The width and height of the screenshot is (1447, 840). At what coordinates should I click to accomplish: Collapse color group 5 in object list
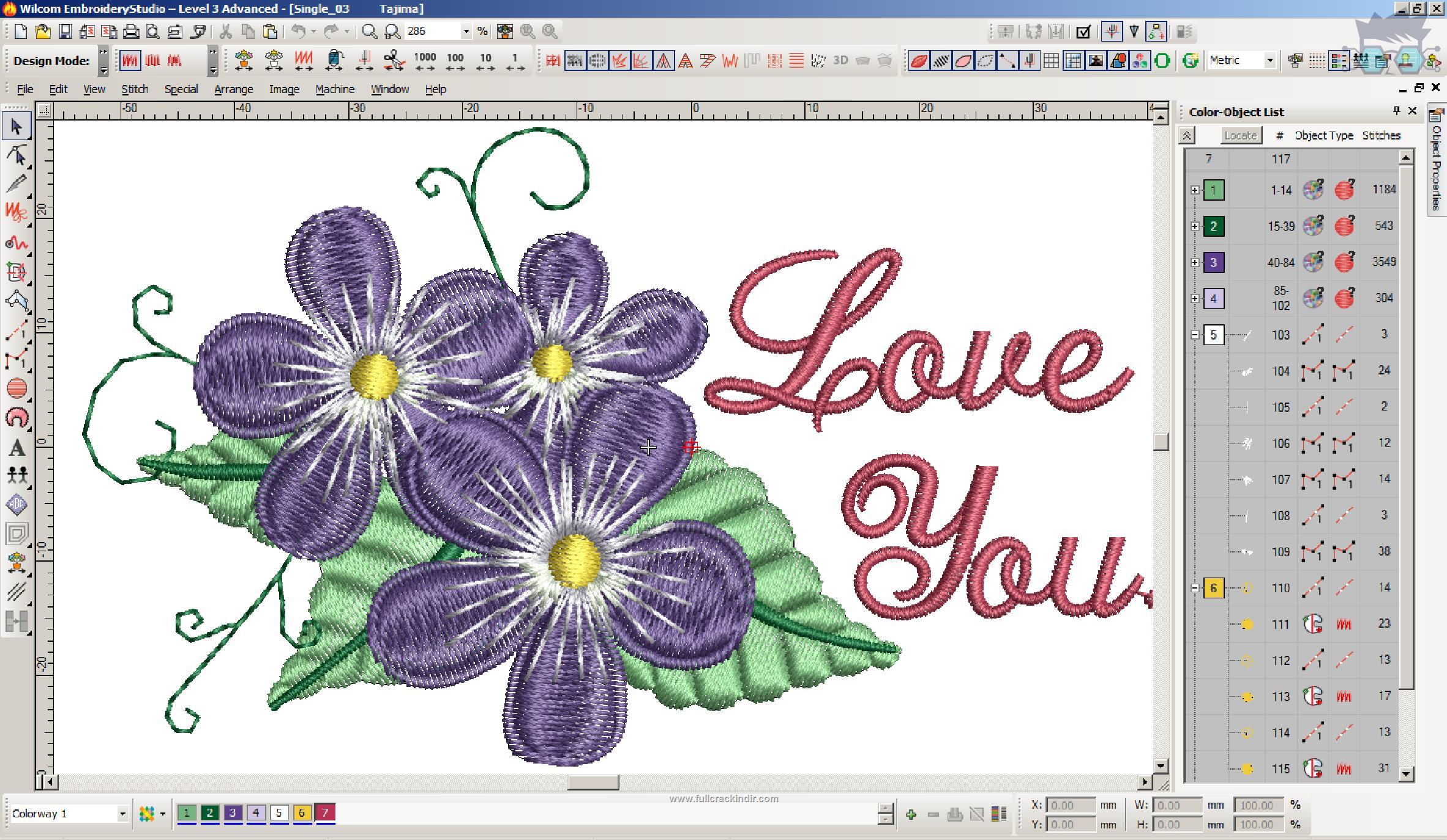pos(1195,335)
